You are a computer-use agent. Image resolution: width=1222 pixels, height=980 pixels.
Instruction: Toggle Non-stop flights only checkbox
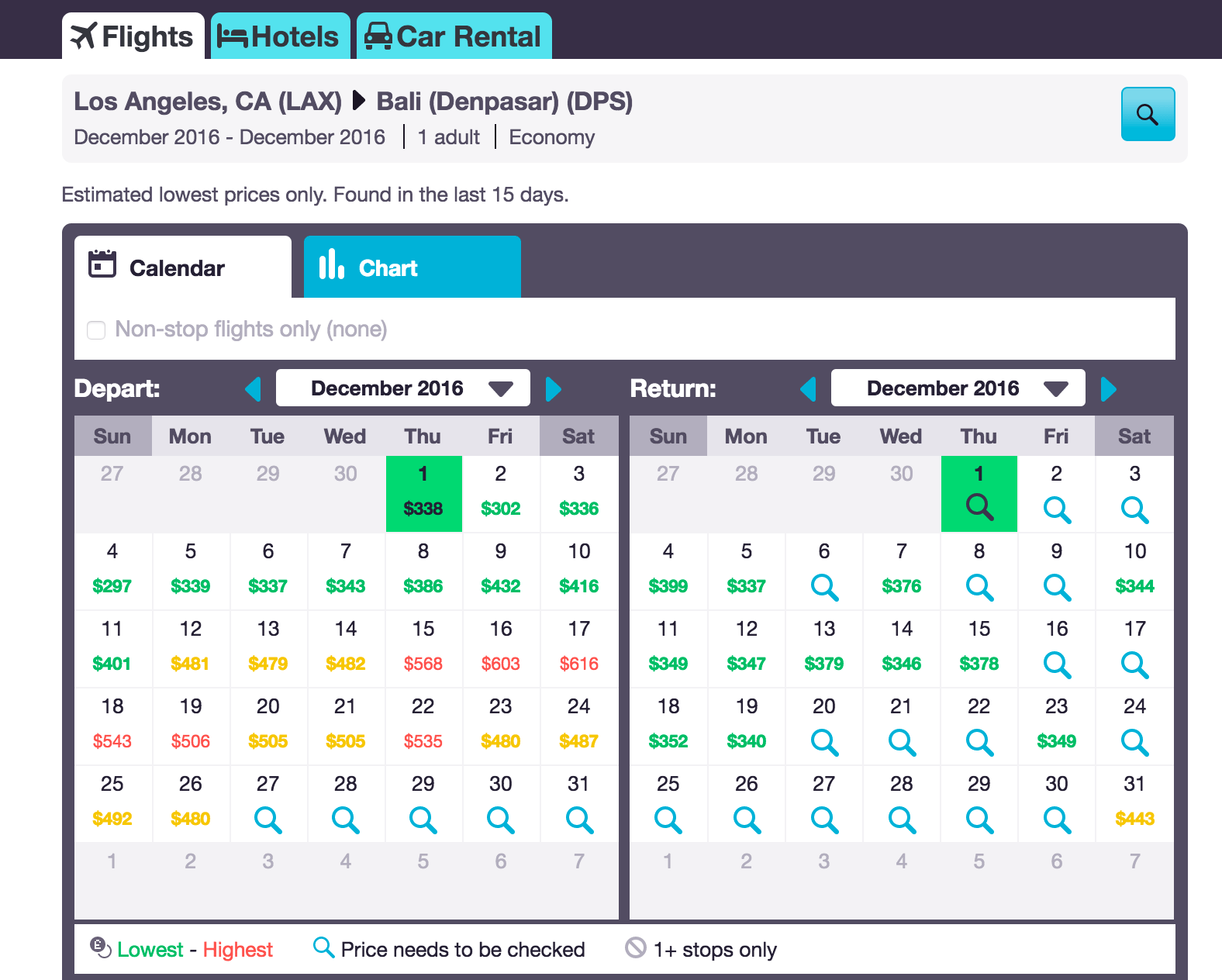click(96, 330)
